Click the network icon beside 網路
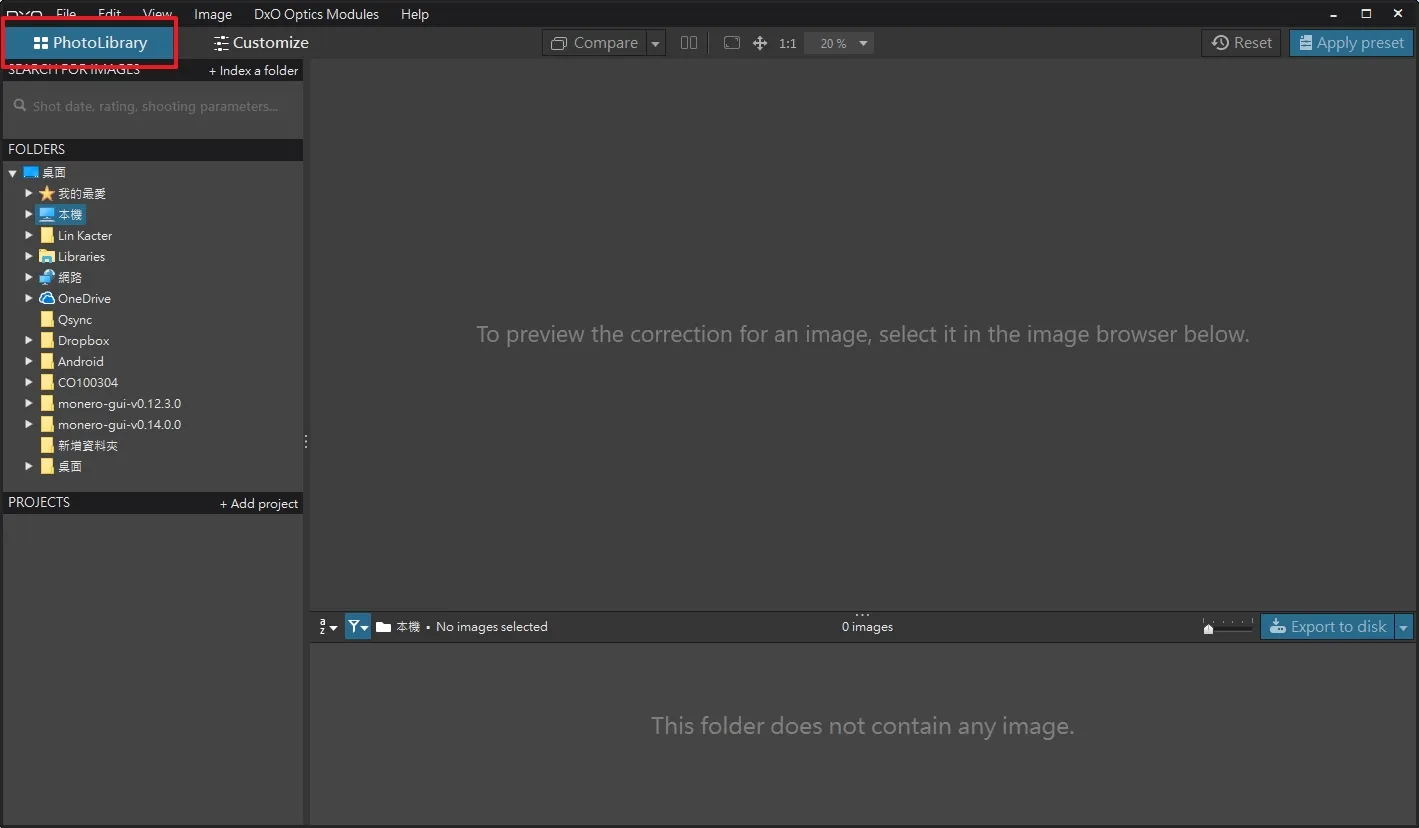 (47, 278)
